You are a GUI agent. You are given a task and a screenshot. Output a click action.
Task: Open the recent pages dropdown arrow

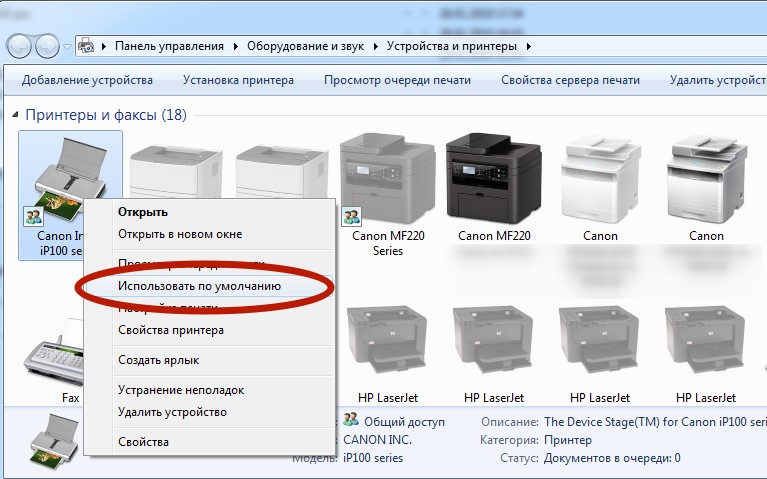click(x=67, y=47)
